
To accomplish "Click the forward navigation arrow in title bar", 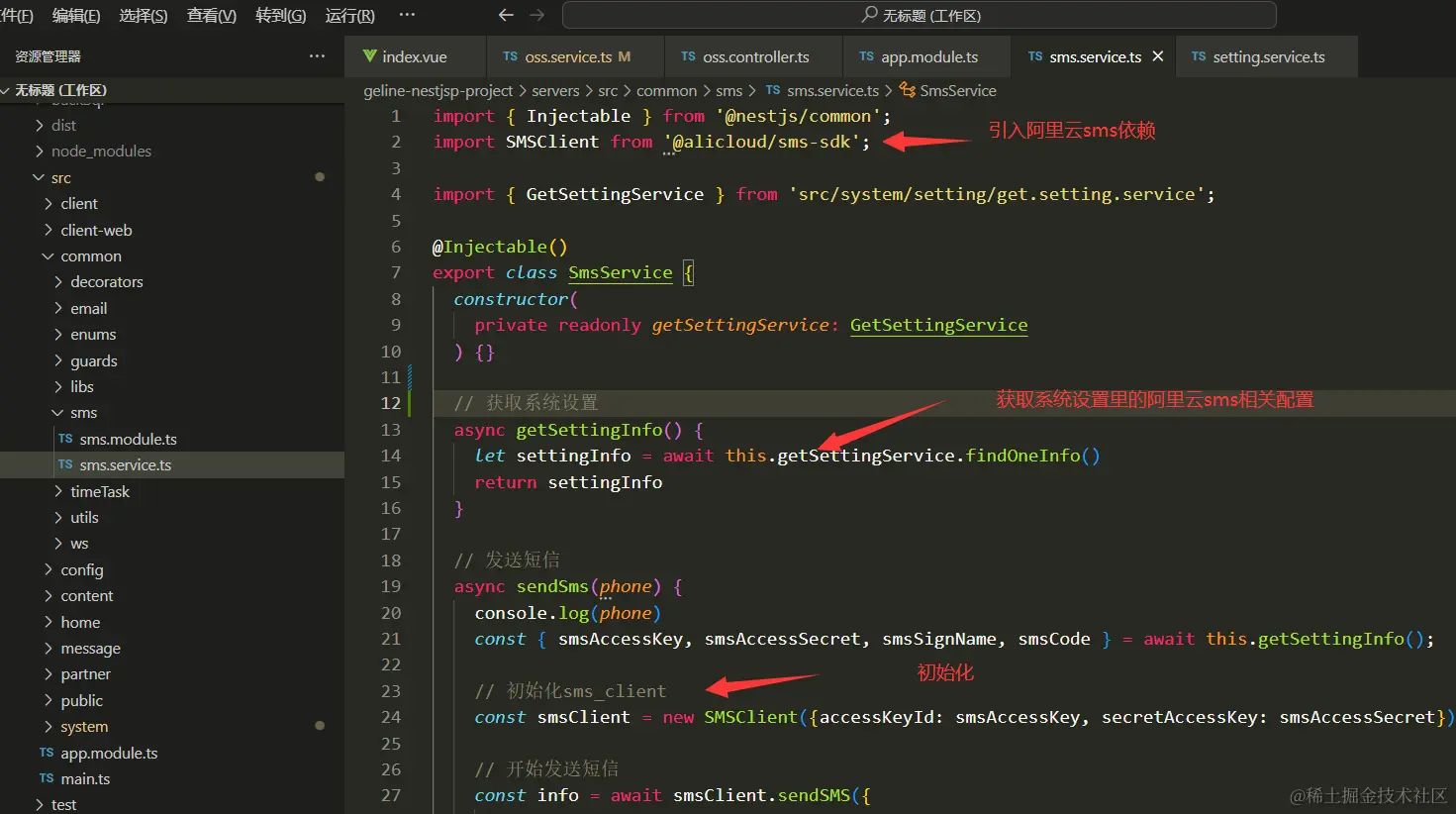I will tap(536, 15).
